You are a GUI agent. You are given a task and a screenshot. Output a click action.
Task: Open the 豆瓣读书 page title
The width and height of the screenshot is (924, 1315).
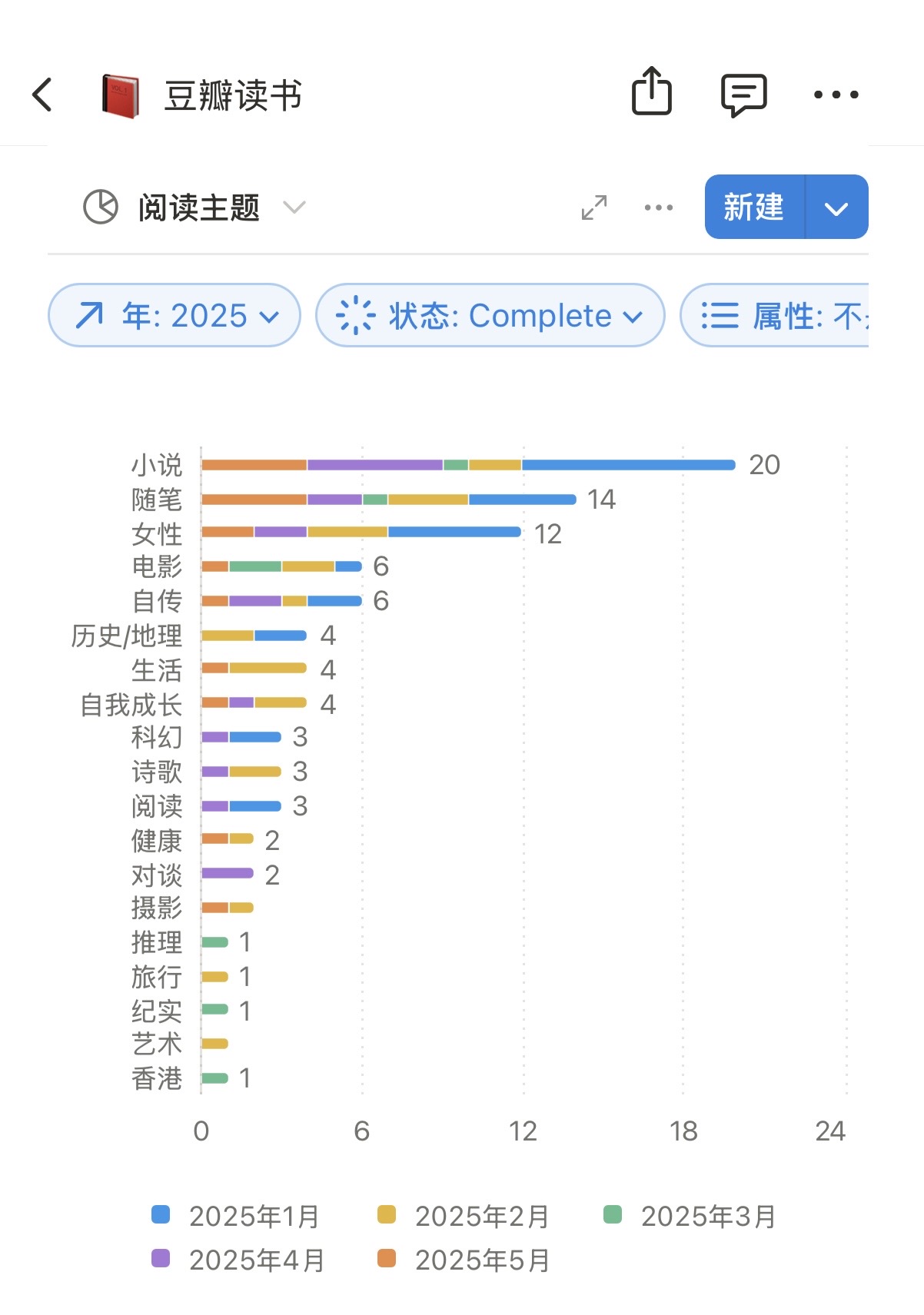(233, 96)
